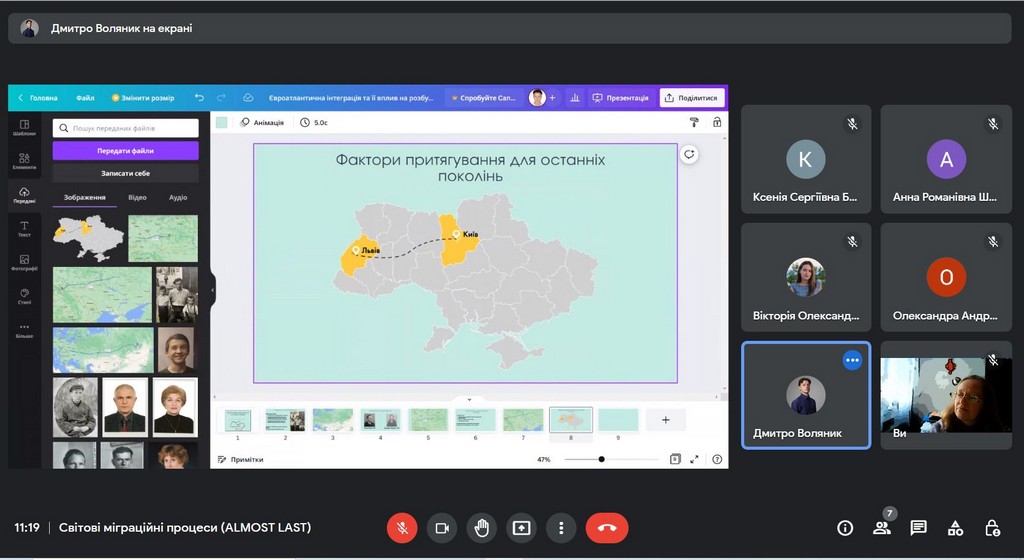The height and width of the screenshot is (560, 1024).
Task: Open options on Дмитро Воляник tile
Action: (x=852, y=360)
